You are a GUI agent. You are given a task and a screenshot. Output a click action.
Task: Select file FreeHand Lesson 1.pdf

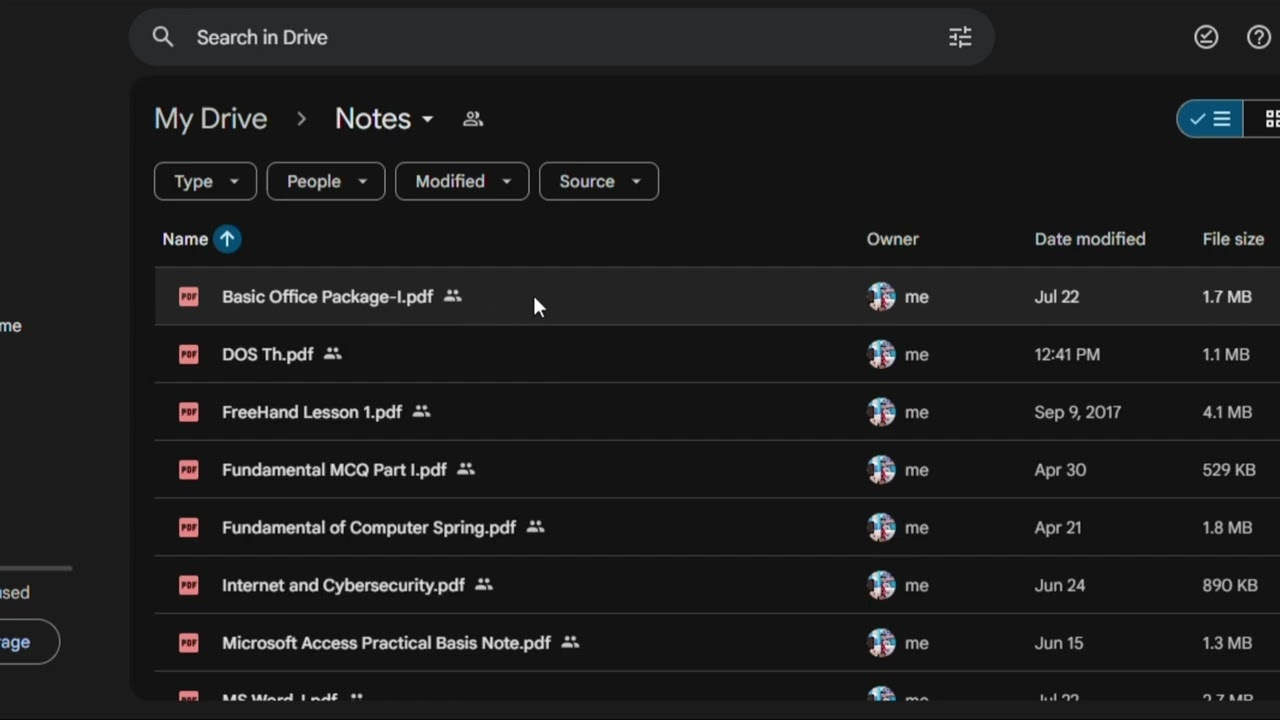pyautogui.click(x=312, y=412)
